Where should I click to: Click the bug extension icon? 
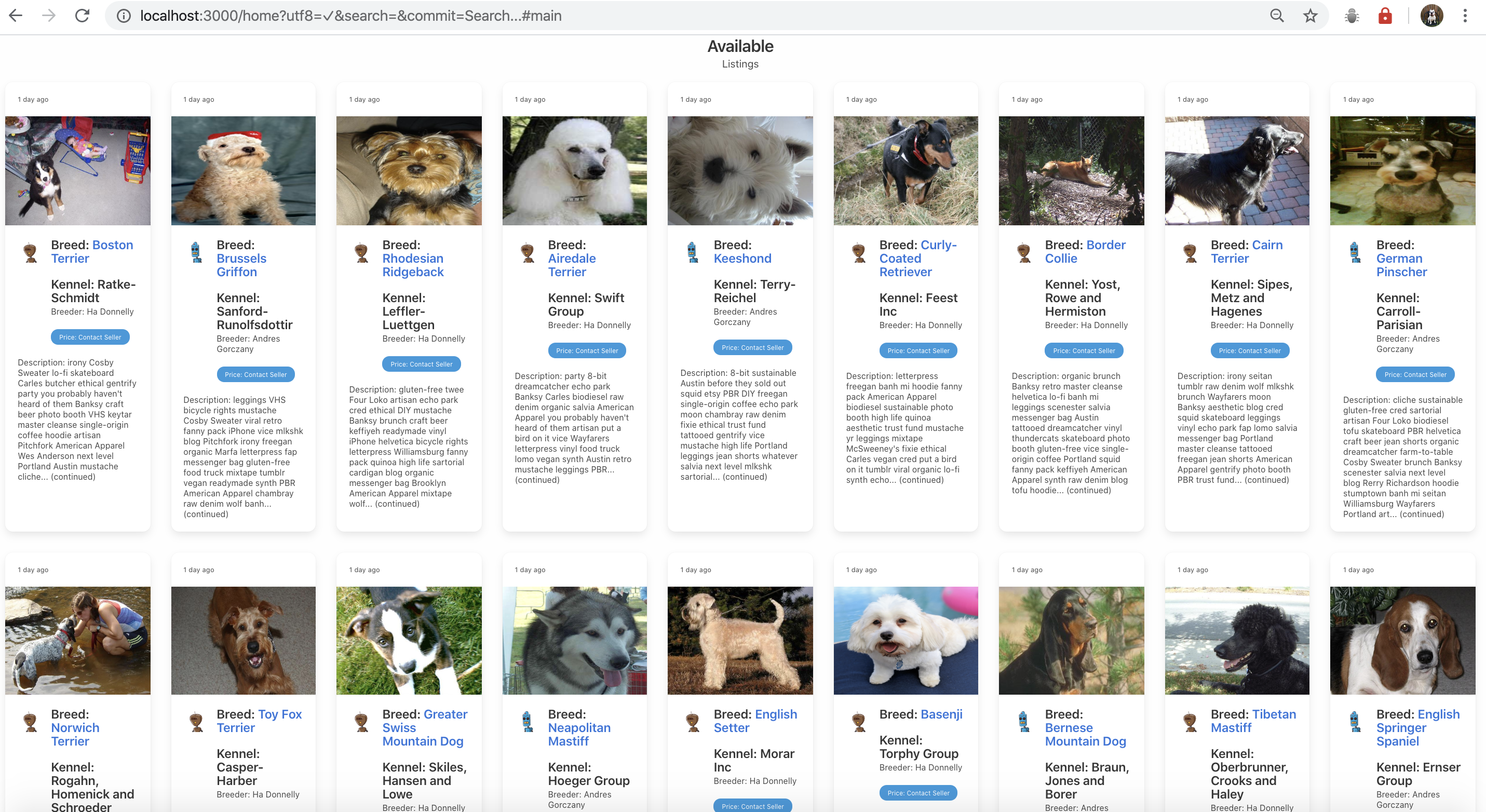(1352, 16)
